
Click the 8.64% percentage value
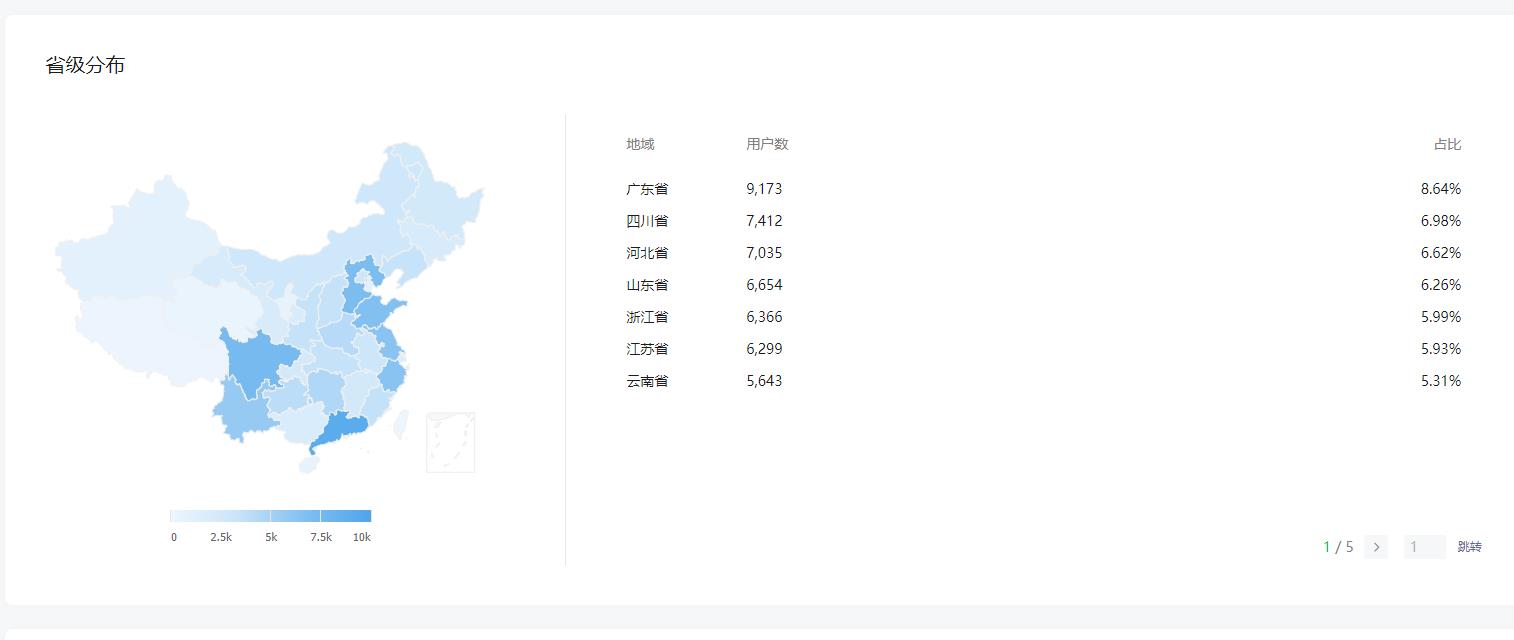[1441, 189]
